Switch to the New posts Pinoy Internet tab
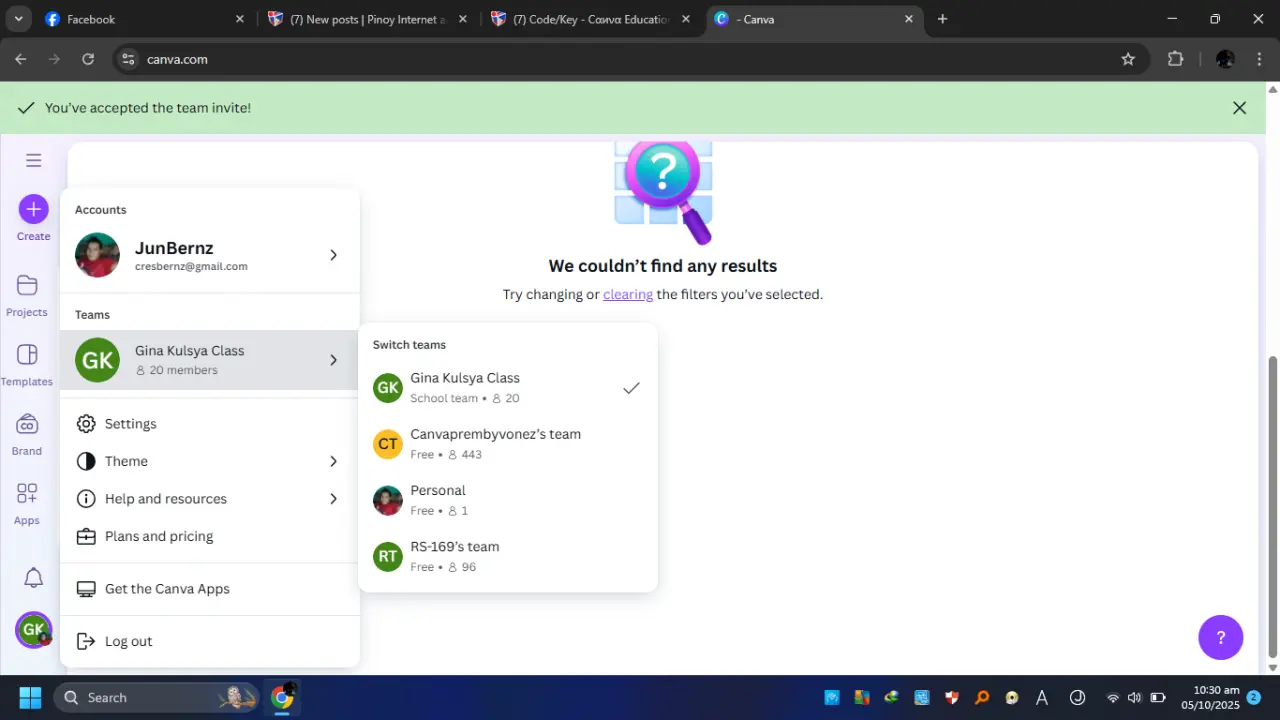 coord(367,19)
